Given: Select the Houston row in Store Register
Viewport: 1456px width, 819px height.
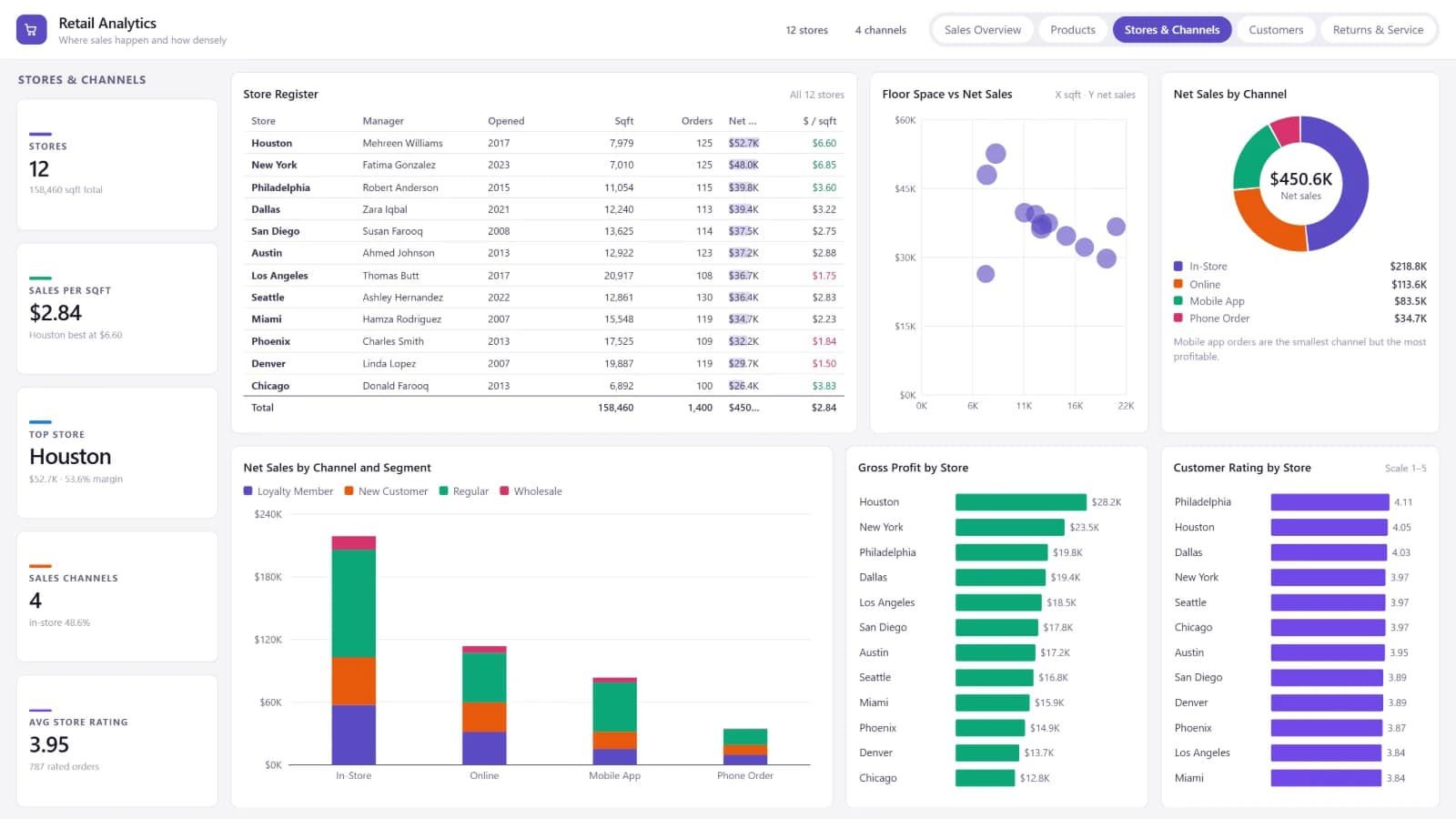Looking at the screenshot, I should [544, 143].
